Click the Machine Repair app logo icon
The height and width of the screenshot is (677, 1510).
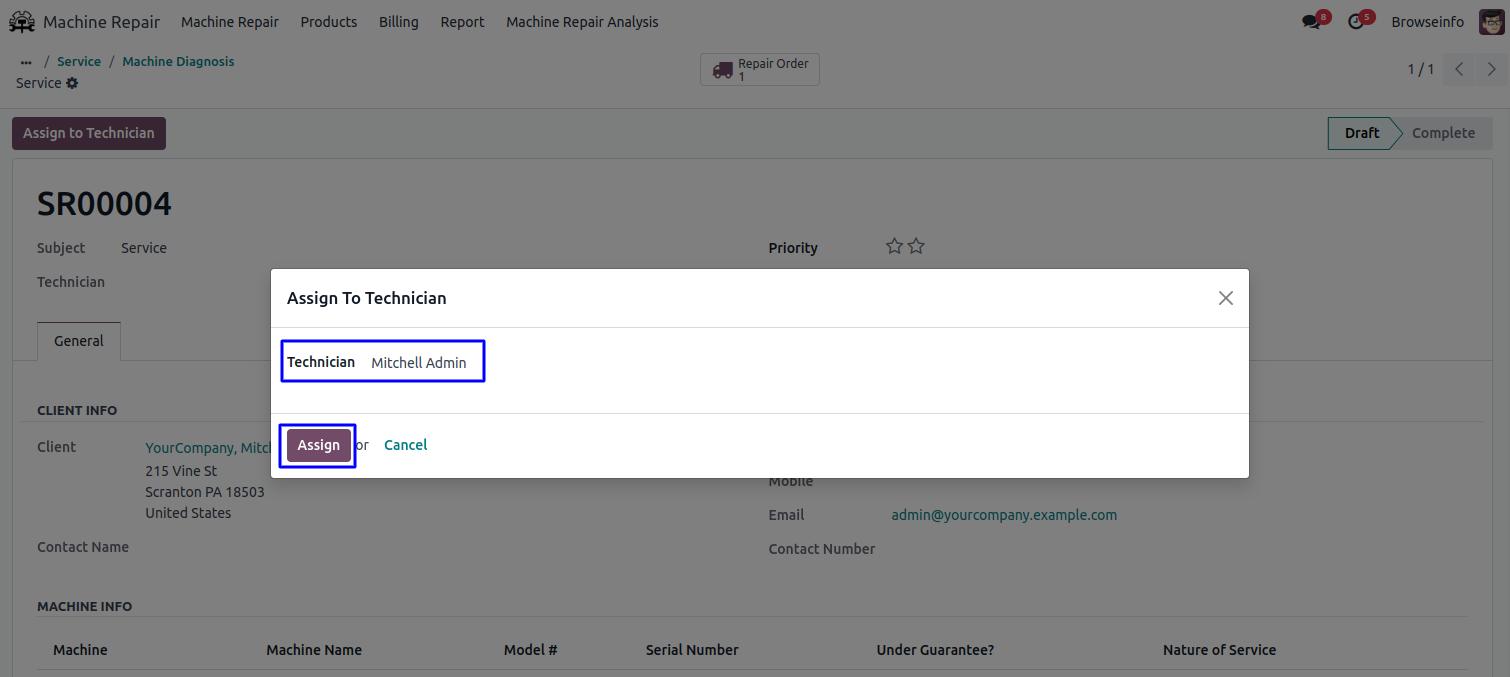22,22
